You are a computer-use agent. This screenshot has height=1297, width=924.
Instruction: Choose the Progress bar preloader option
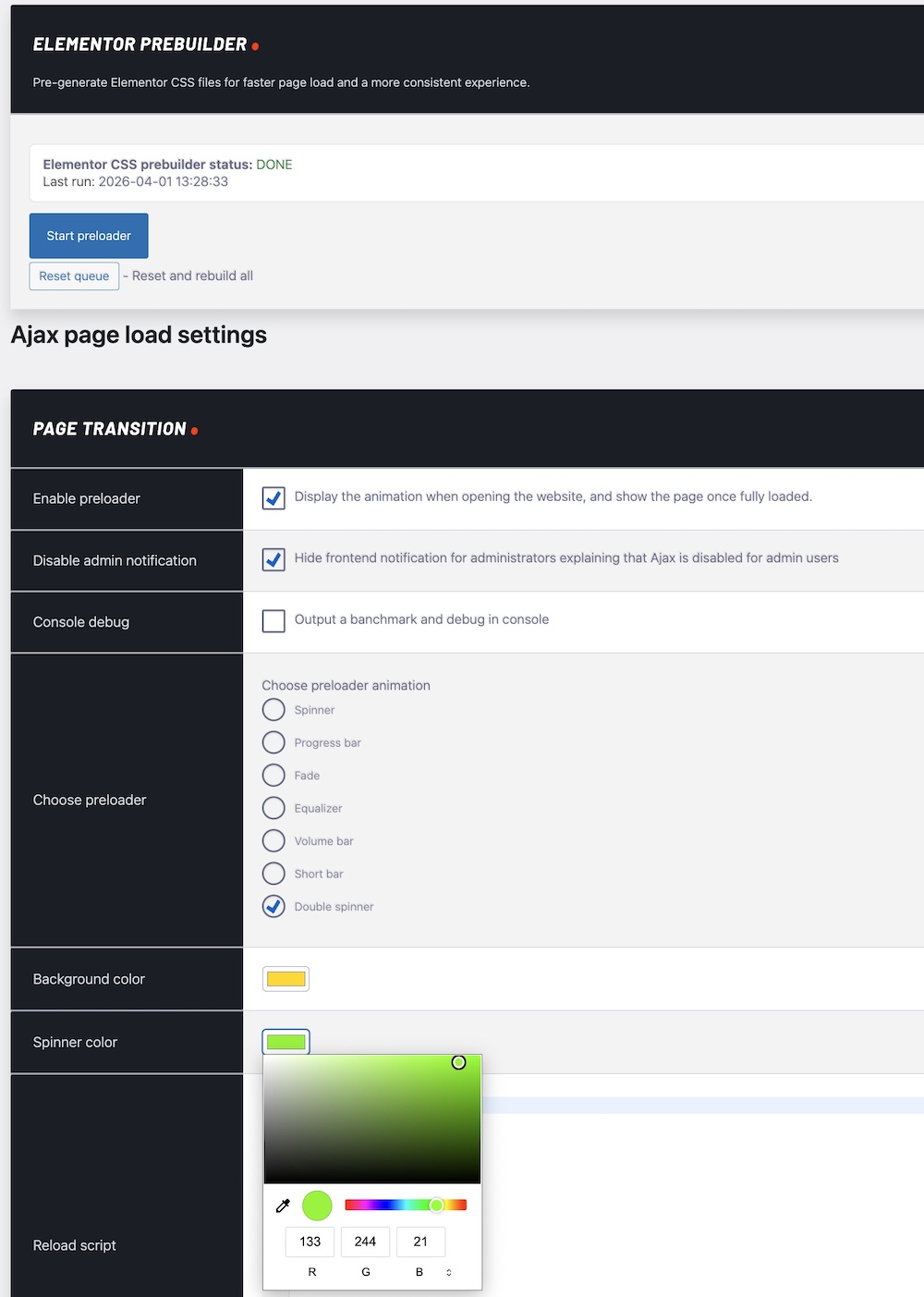point(274,742)
